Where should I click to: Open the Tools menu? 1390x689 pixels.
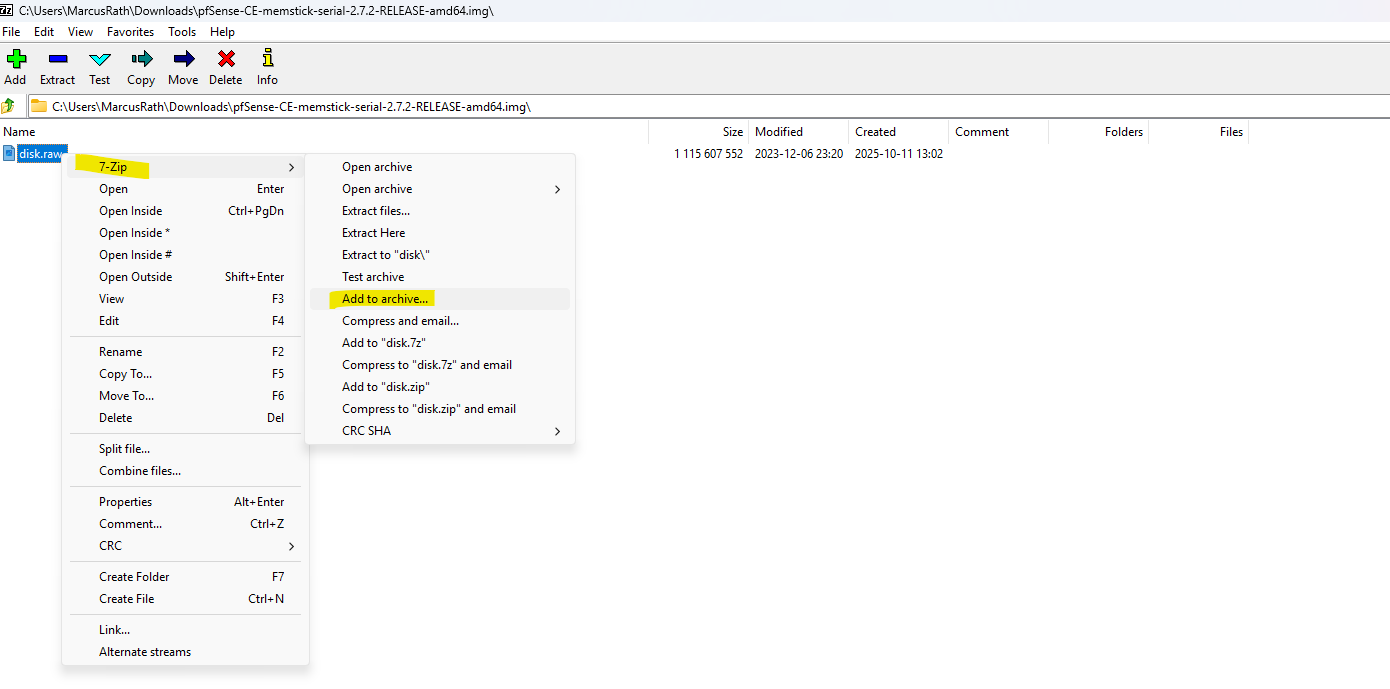[182, 32]
